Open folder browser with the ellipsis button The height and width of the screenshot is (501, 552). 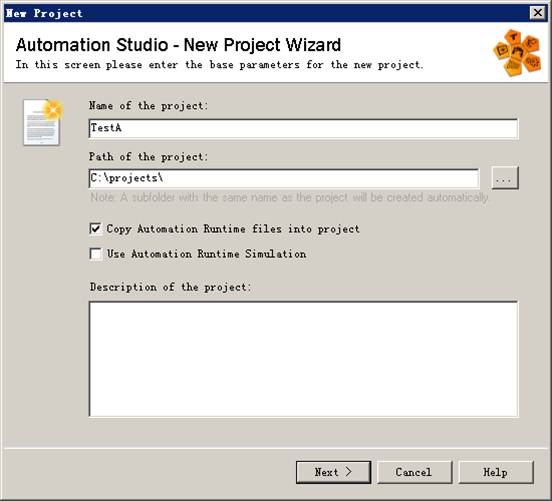point(505,178)
